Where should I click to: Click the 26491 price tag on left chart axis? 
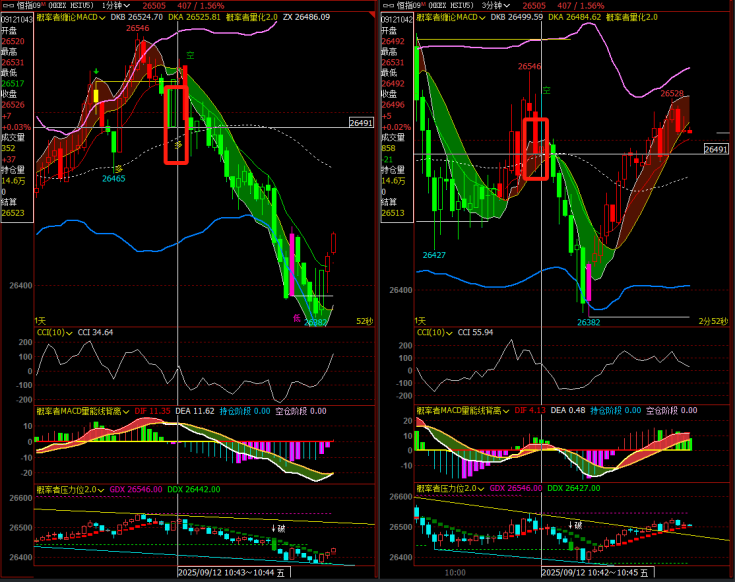coord(361,122)
